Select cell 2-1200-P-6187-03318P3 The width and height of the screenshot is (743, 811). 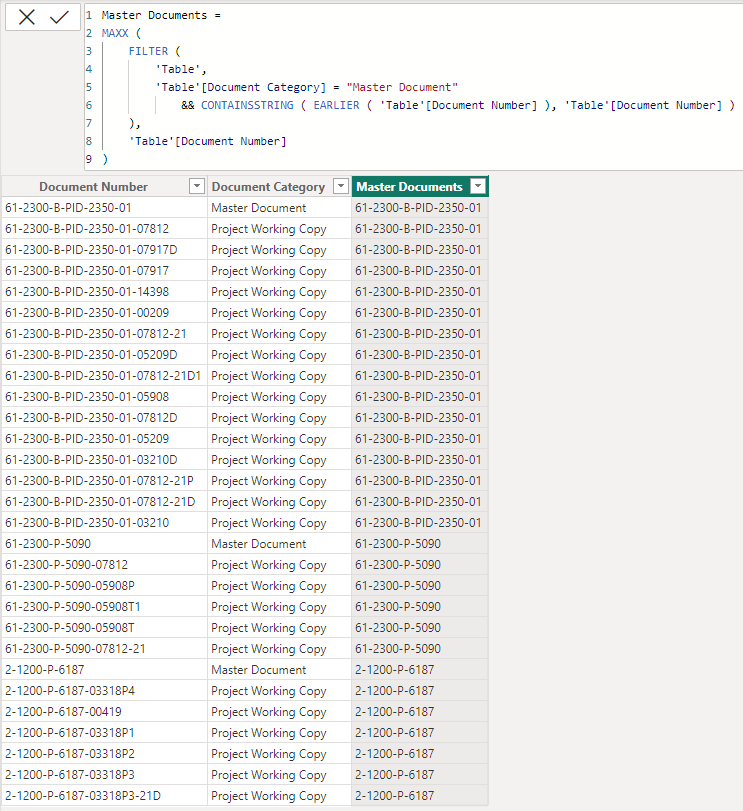pyautogui.click(x=104, y=775)
